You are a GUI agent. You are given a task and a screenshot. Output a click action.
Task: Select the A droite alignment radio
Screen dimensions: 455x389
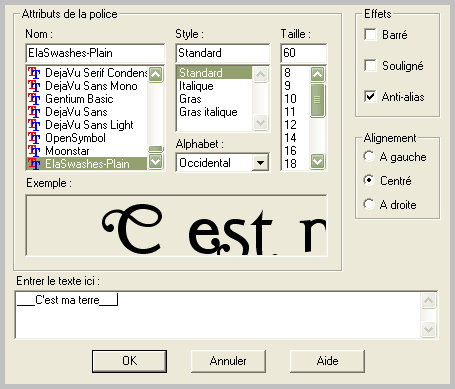369,204
